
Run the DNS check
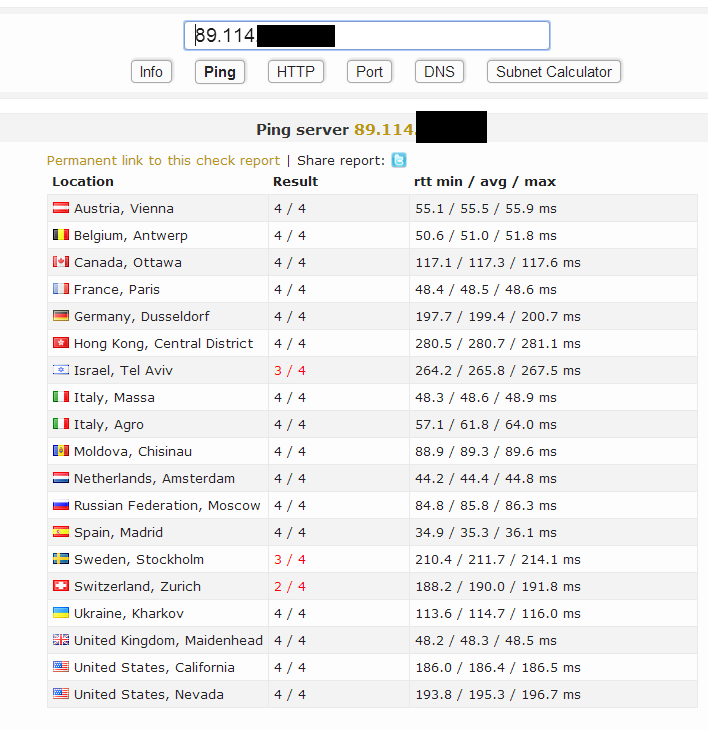click(x=439, y=72)
